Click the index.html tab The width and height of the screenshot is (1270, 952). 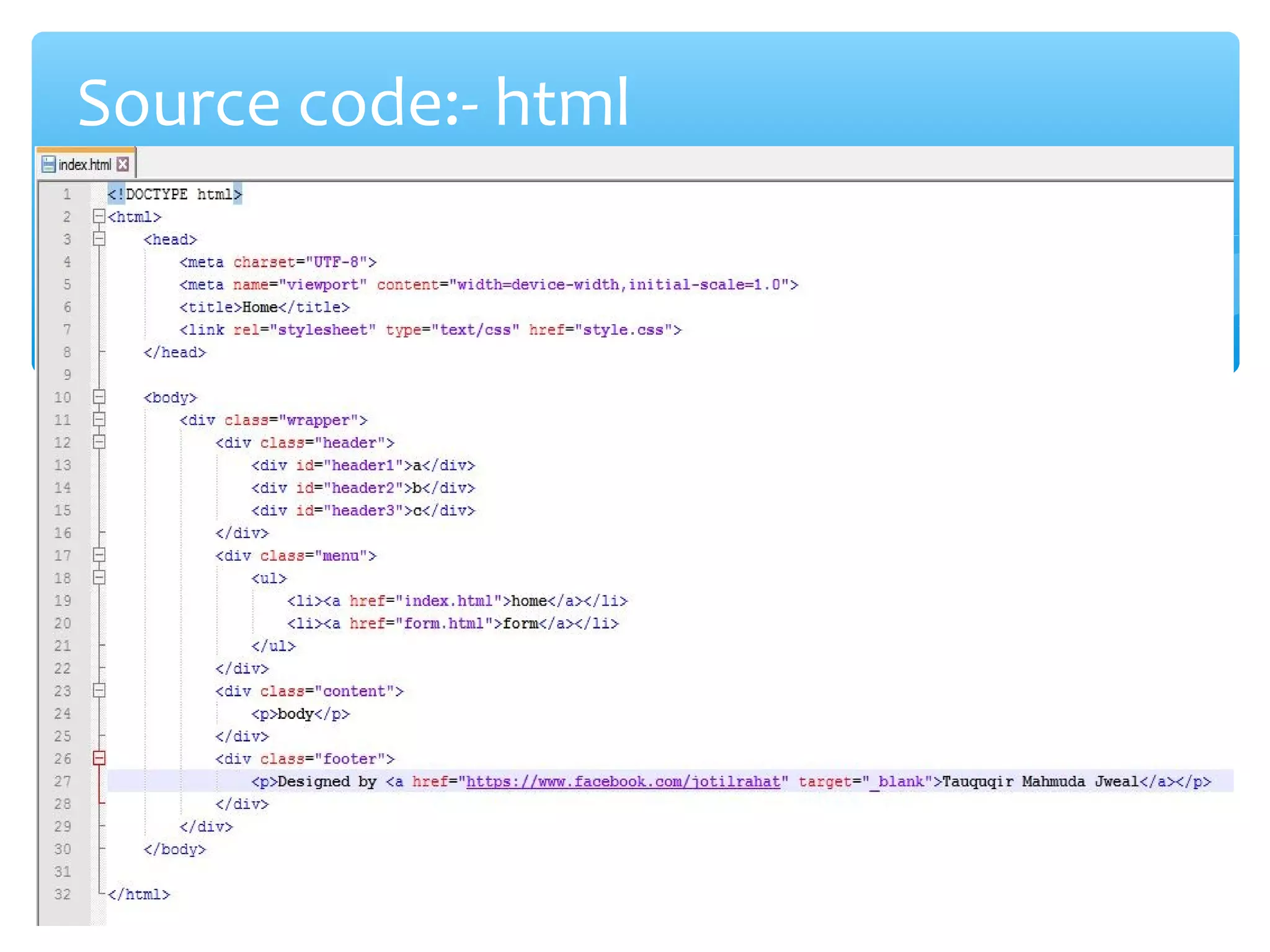coord(84,164)
